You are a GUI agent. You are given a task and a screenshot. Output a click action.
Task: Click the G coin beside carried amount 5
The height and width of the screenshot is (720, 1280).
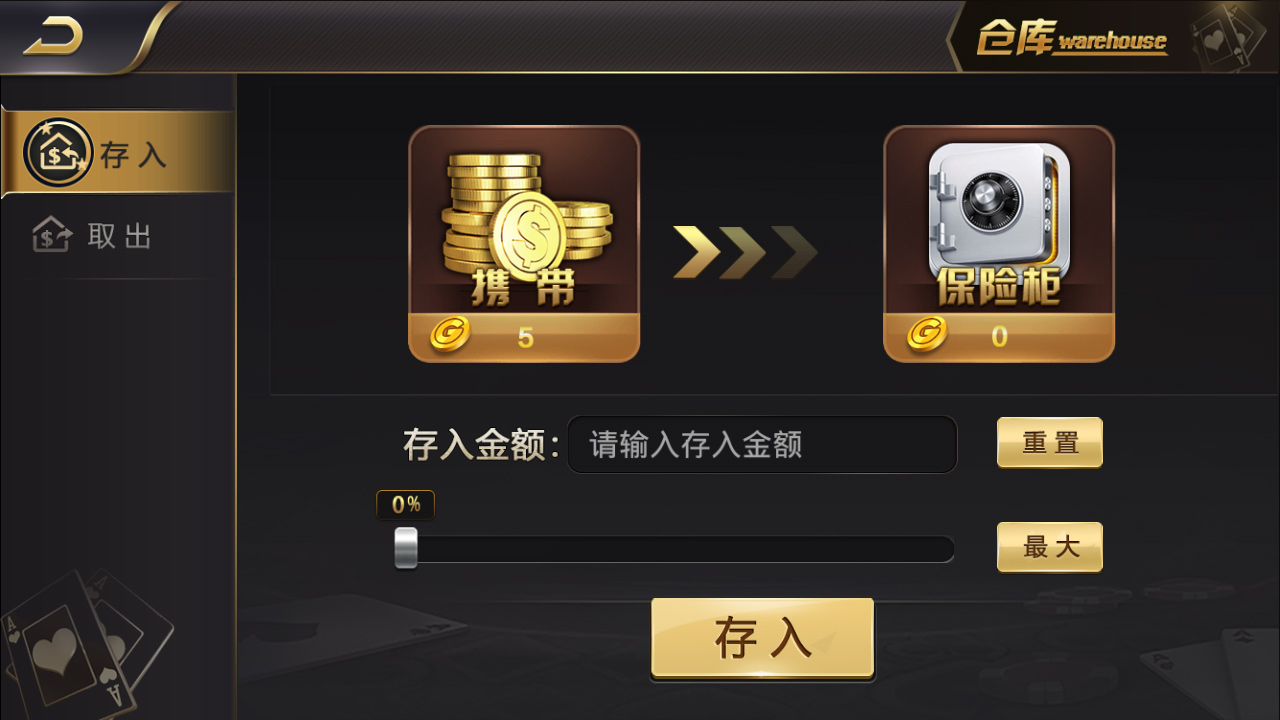[450, 336]
